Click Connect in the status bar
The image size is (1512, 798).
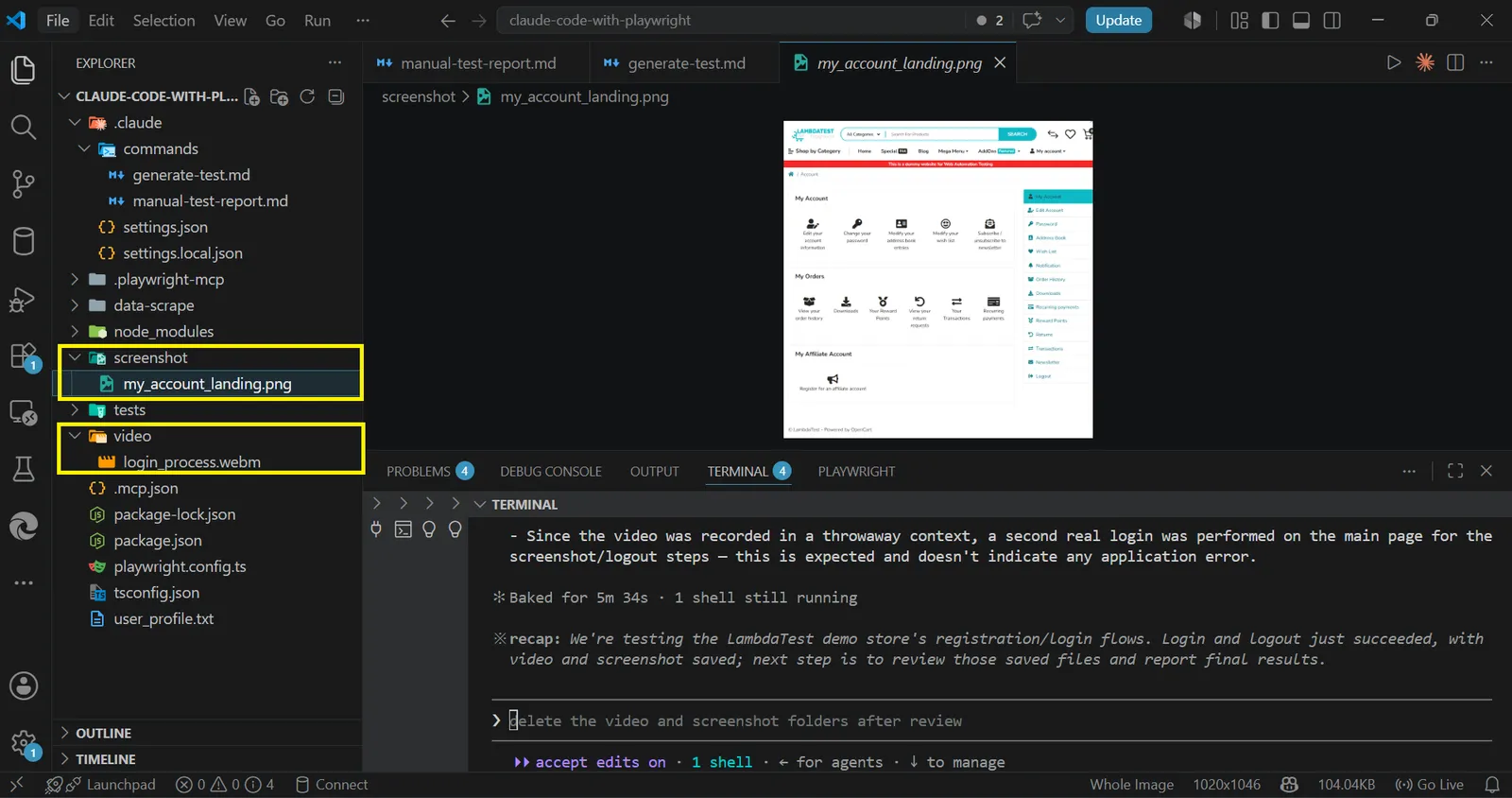pos(332,785)
